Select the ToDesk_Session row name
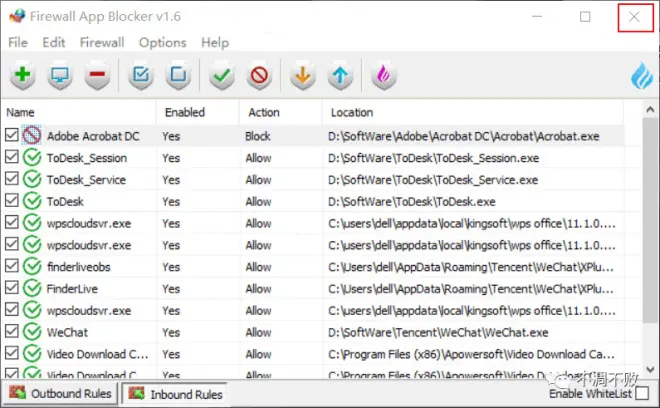This screenshot has height=408, width=660. [87, 158]
